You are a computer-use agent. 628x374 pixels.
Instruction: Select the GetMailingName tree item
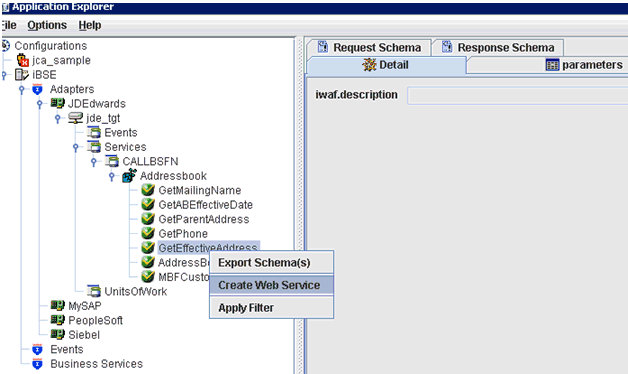[x=200, y=190]
